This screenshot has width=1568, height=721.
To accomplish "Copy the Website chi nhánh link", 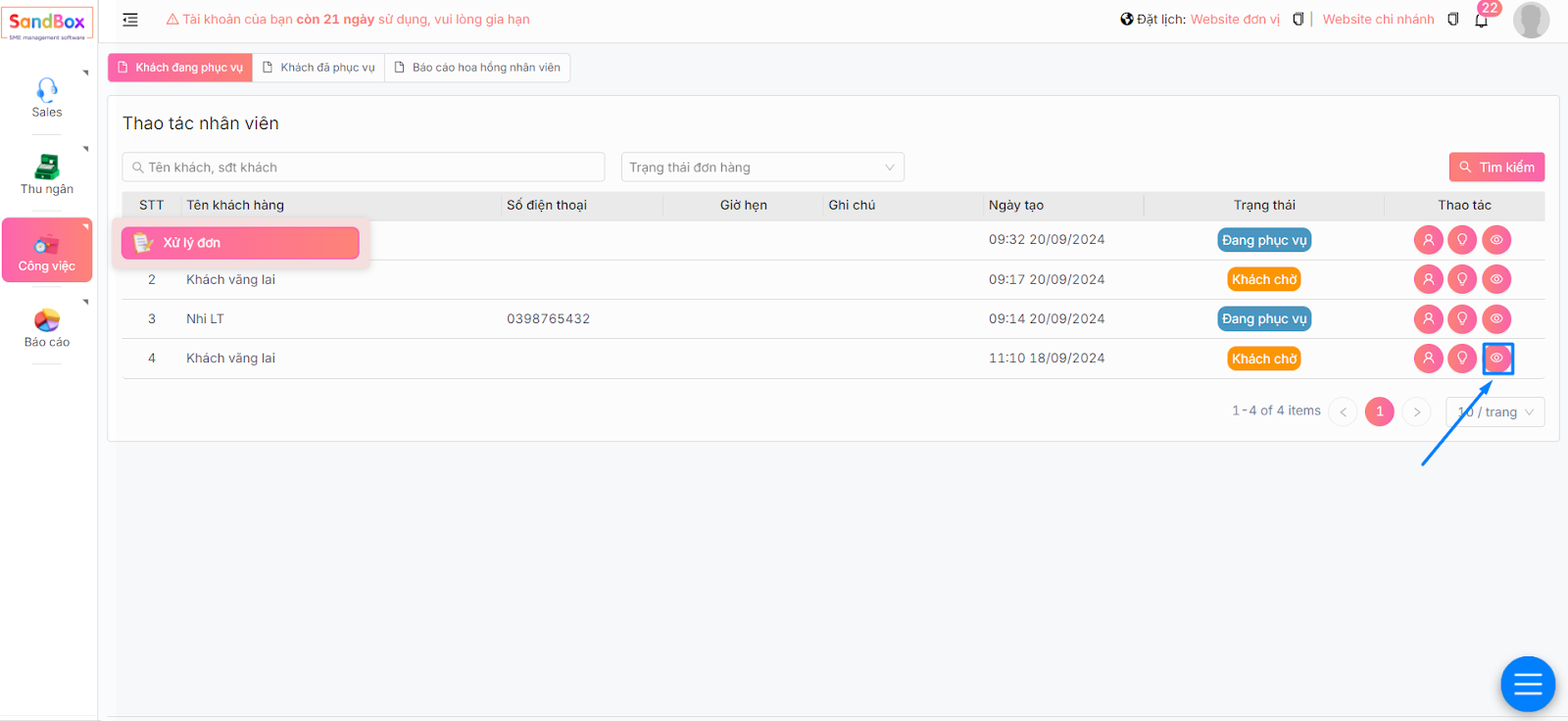I will click(x=1453, y=20).
